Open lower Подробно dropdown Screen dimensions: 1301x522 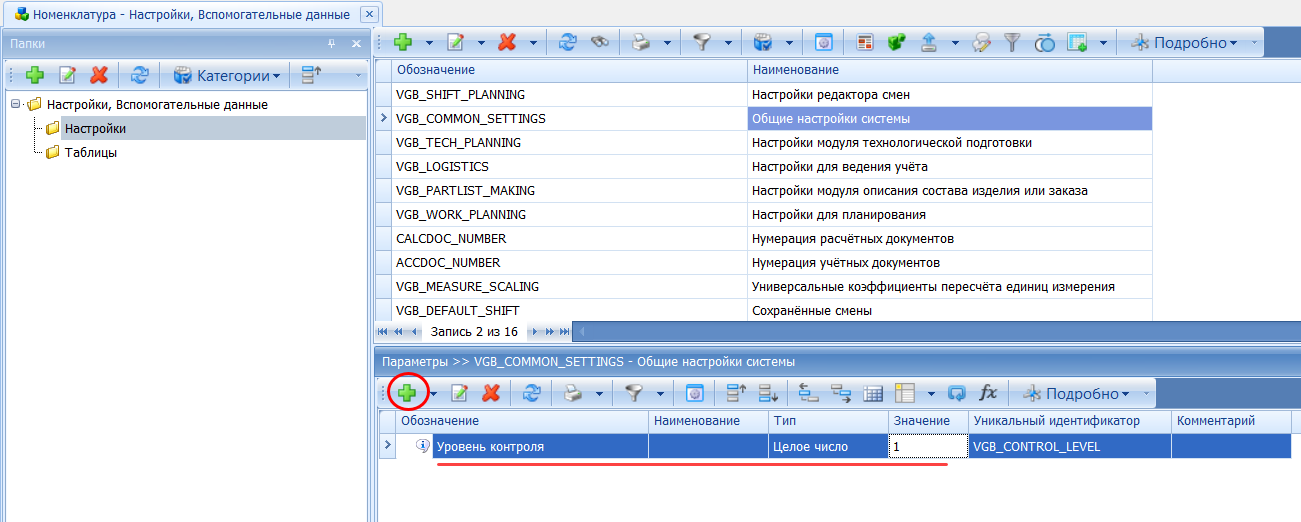tap(1076, 393)
